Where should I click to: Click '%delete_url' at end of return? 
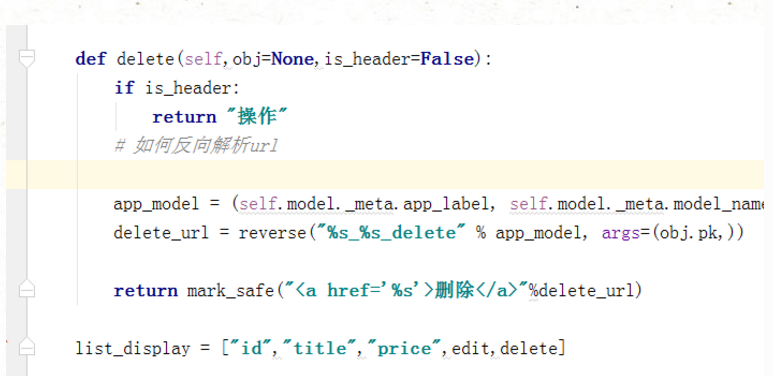[581, 291]
